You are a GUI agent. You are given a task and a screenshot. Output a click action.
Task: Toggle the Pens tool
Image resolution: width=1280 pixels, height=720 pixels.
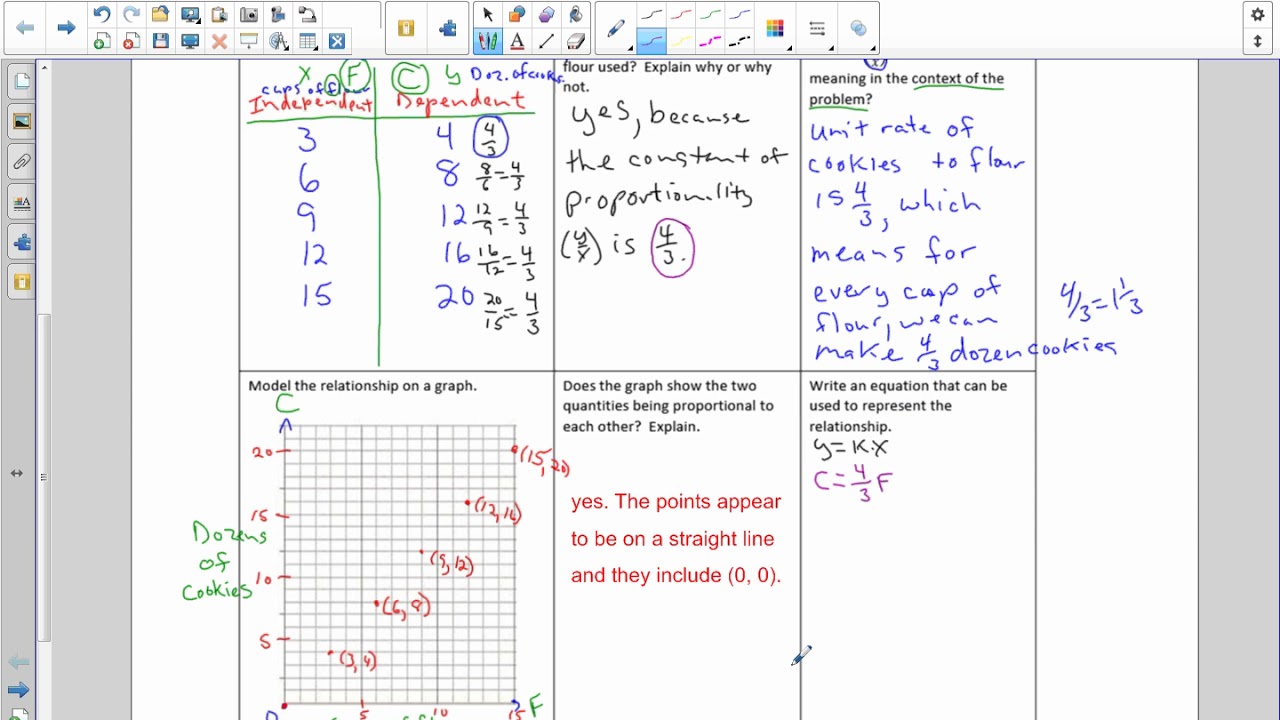(488, 41)
